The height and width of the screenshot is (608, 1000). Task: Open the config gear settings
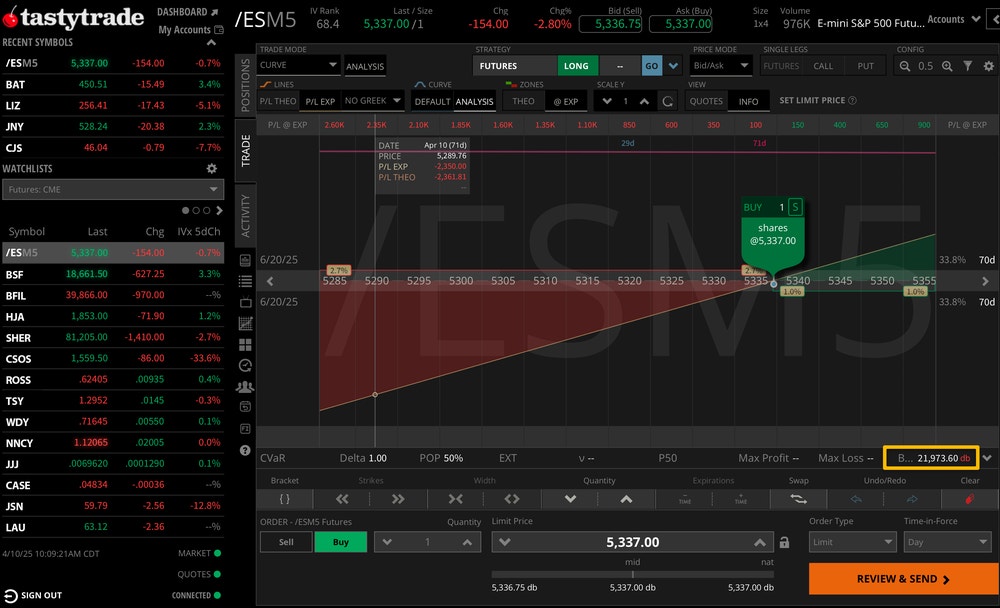pos(989,66)
